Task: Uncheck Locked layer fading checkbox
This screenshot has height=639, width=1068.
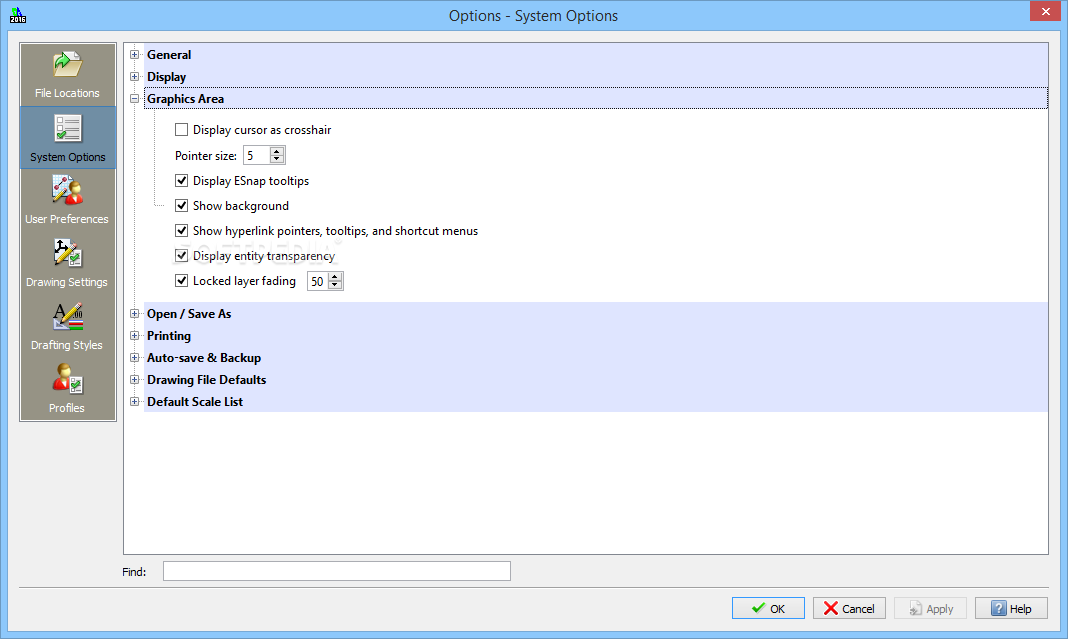Action: [181, 281]
